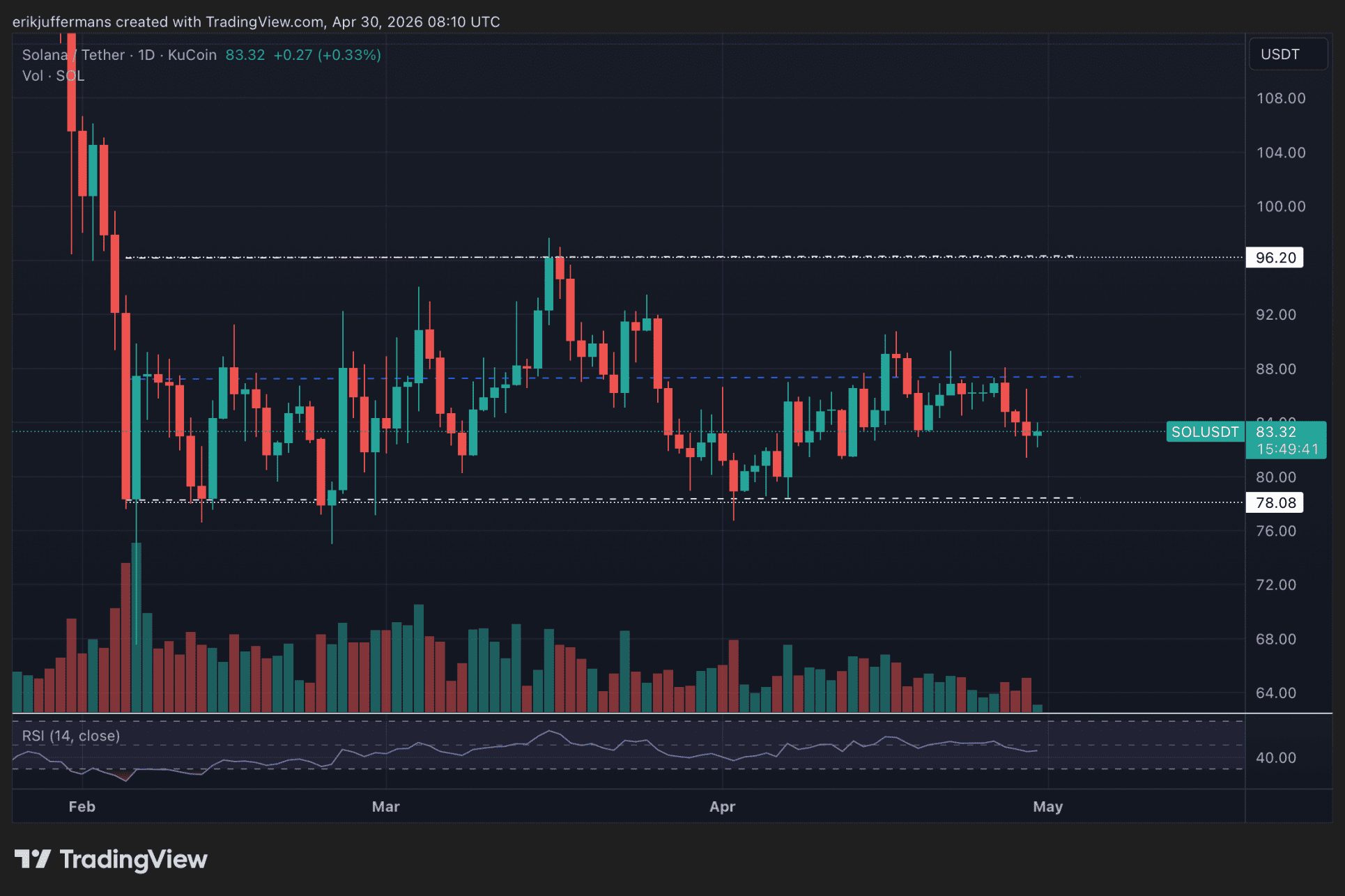Click the 108.00 price axis label
This screenshot has height=896, width=1345.
pos(1280,98)
